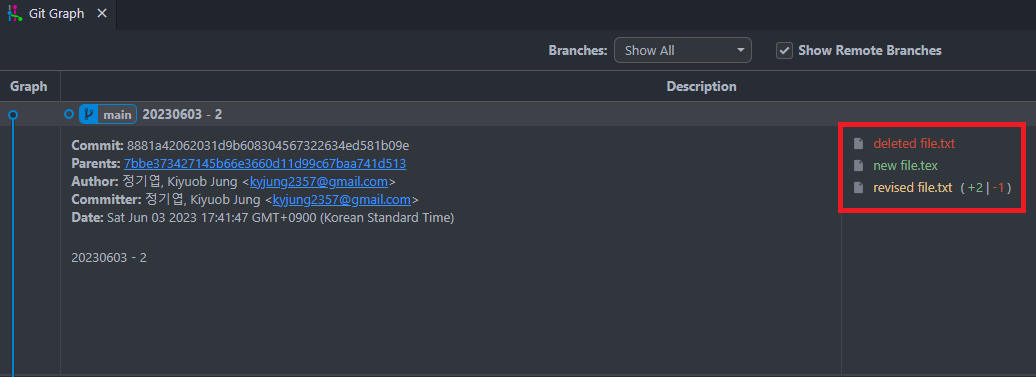The height and width of the screenshot is (377, 1036).
Task: Click the Graph column header
Action: [29, 86]
